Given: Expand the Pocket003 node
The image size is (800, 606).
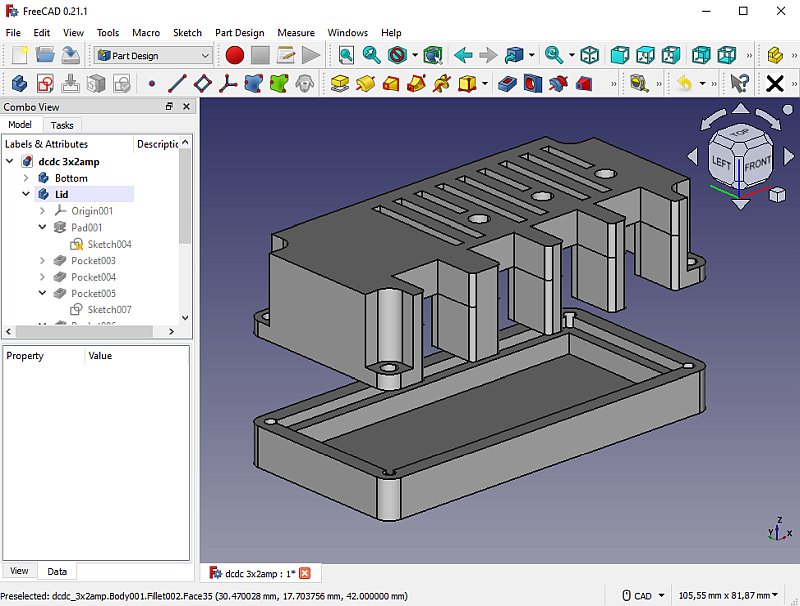Looking at the screenshot, I should coord(42,260).
